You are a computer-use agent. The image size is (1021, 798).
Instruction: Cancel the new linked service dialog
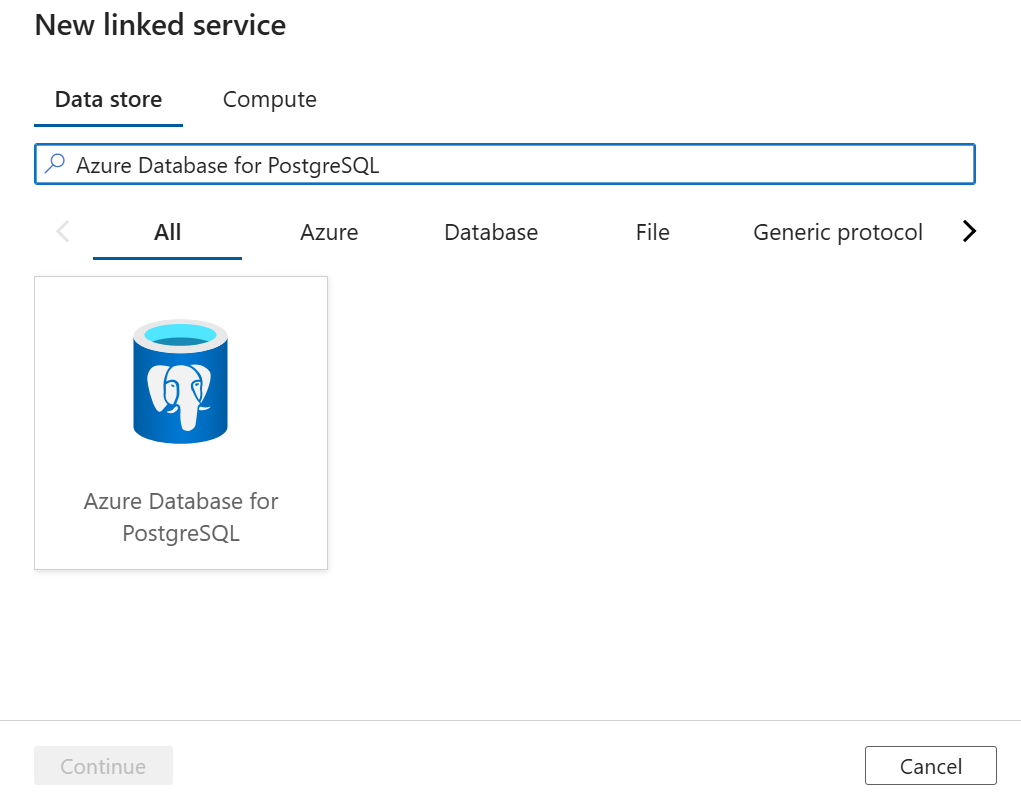930,767
